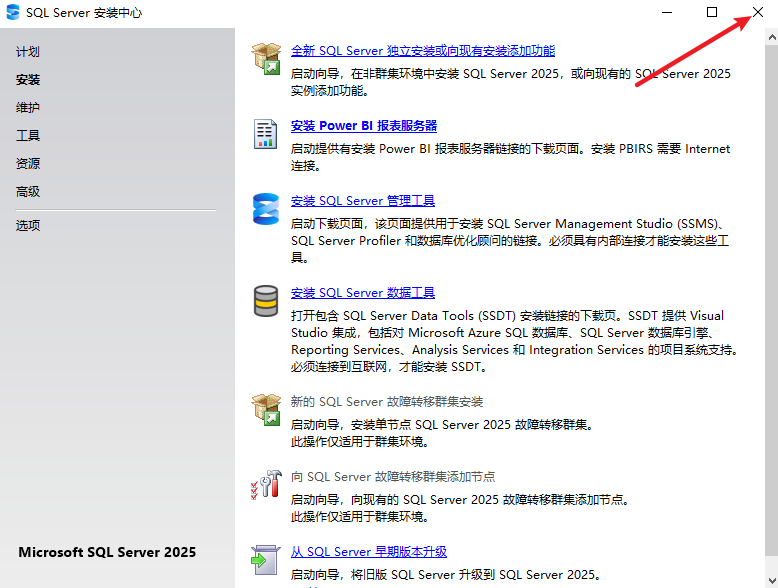Click the SQL Server title bar app icon
This screenshot has height=588, width=778.
coord(12,12)
